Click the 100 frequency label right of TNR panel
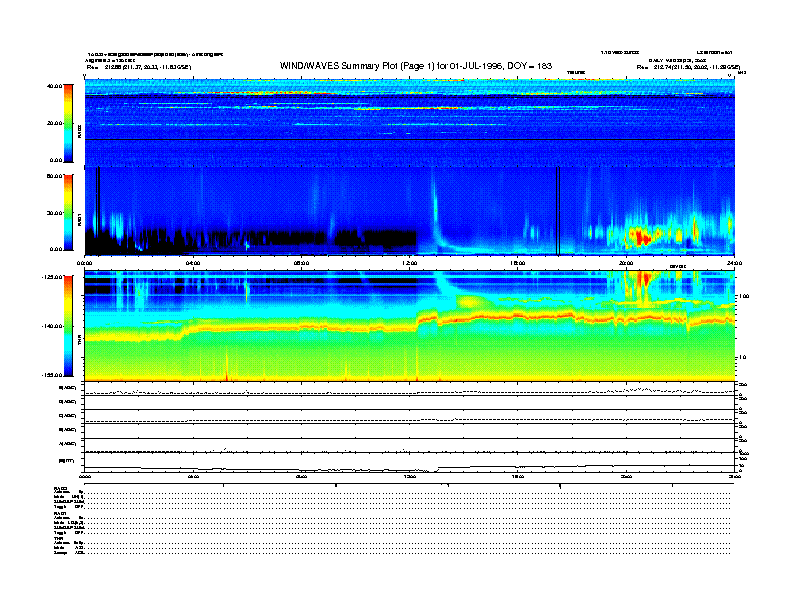The height and width of the screenshot is (612, 792). [745, 296]
